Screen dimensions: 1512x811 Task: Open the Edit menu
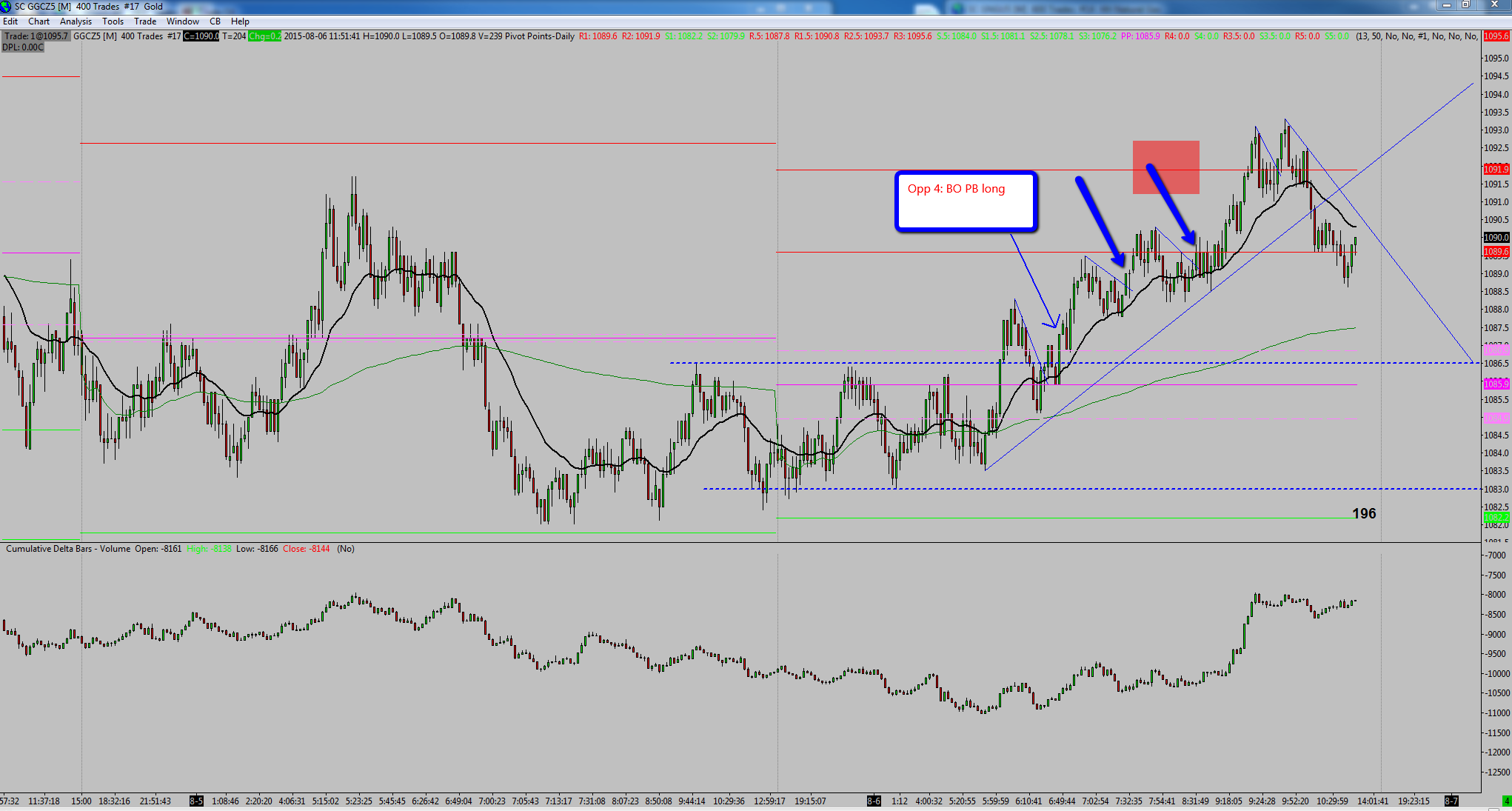click(x=10, y=21)
